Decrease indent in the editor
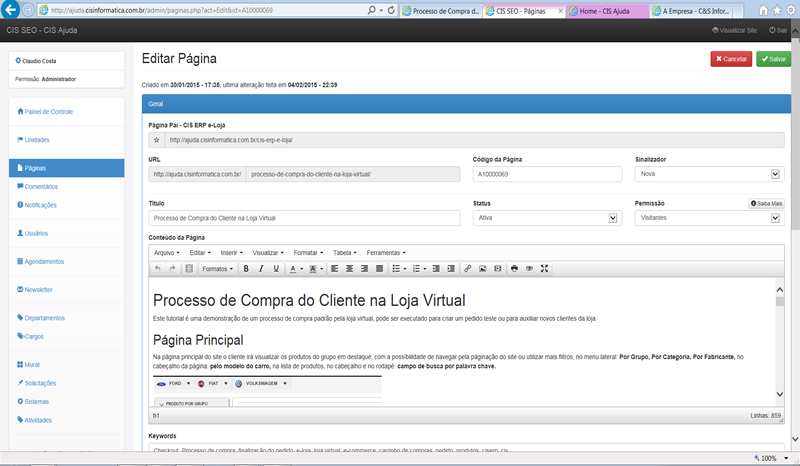 [x=436, y=268]
